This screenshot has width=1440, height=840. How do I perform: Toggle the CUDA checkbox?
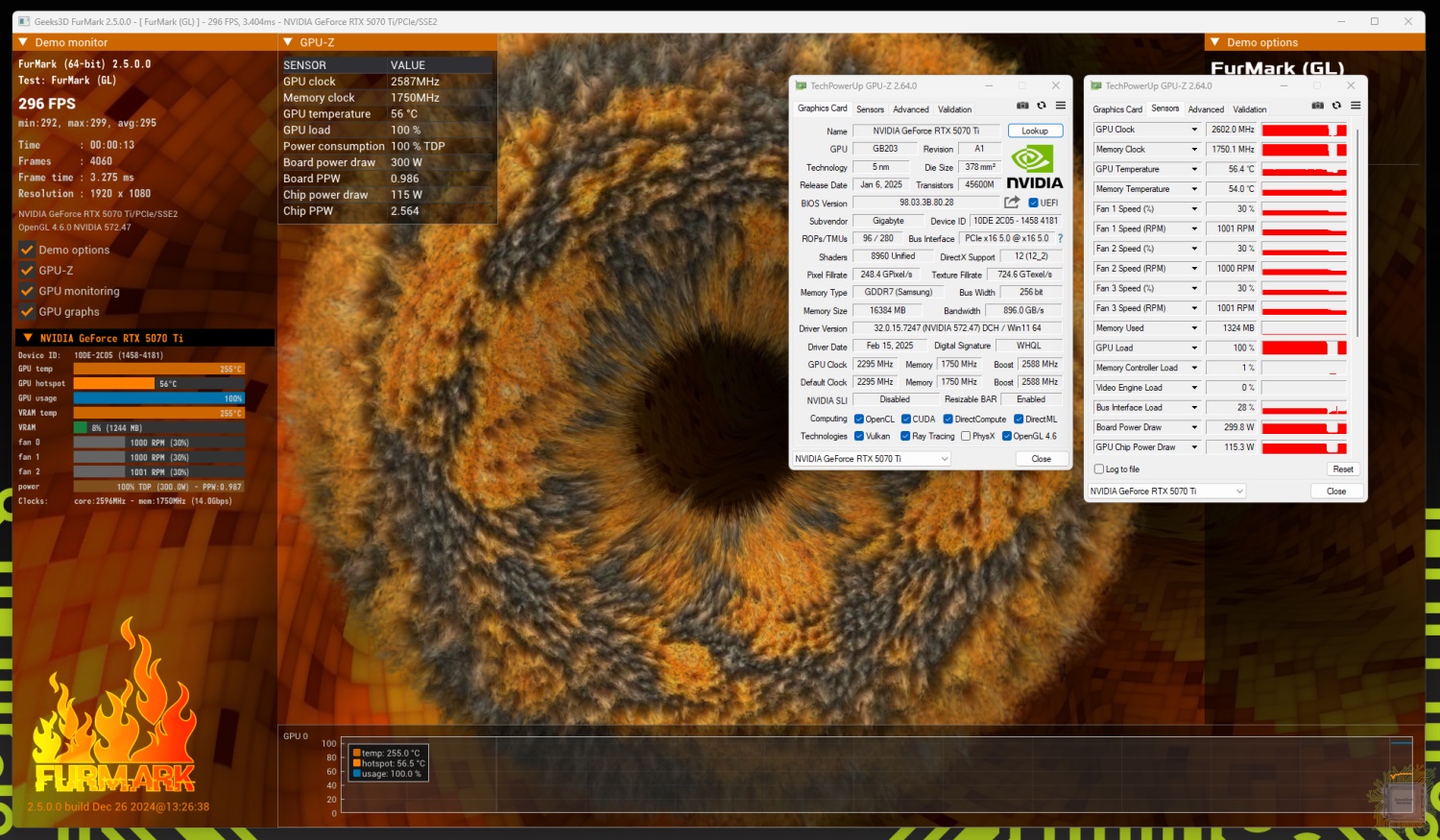click(x=906, y=419)
